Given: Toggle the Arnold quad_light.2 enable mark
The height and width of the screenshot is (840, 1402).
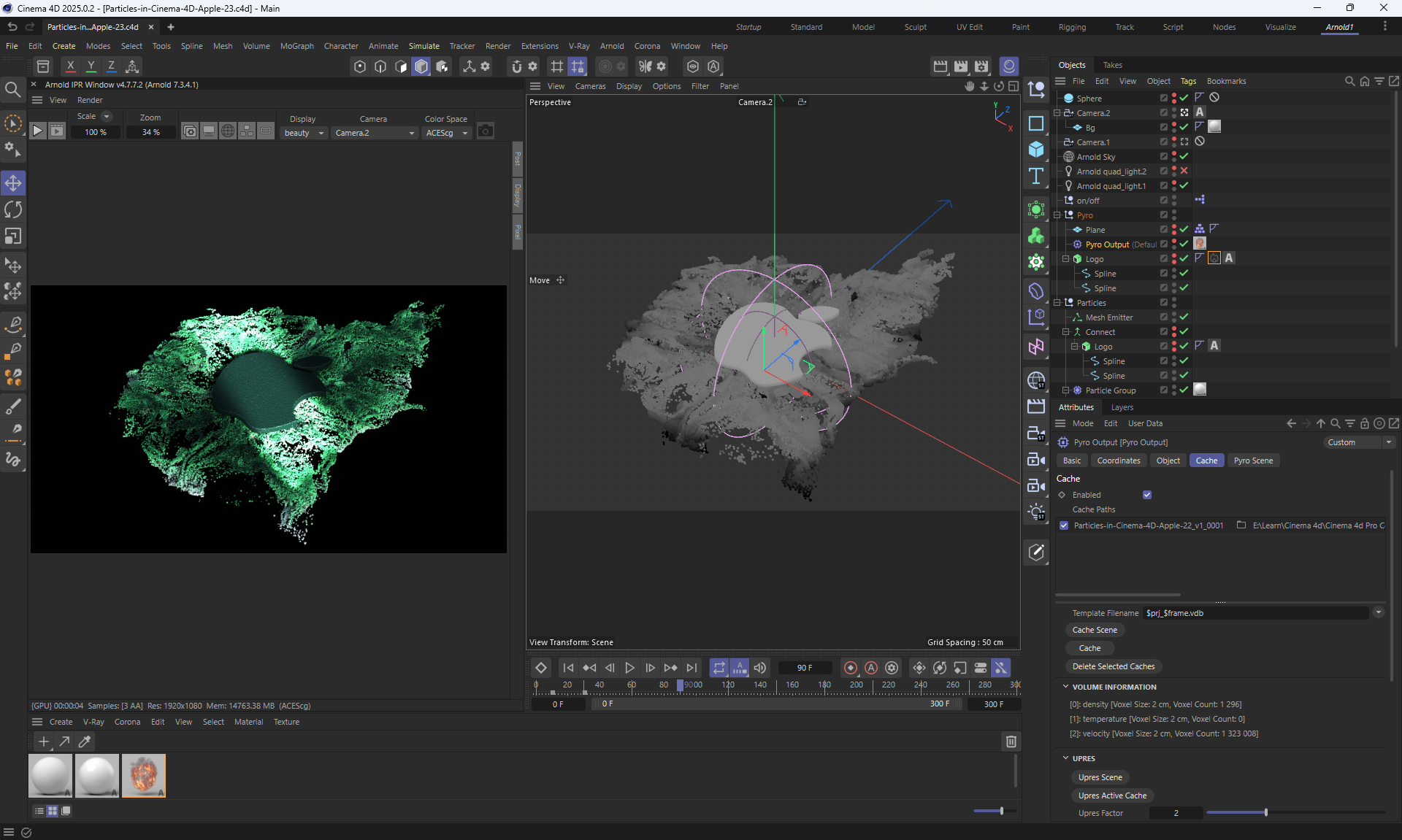Looking at the screenshot, I should (1184, 171).
